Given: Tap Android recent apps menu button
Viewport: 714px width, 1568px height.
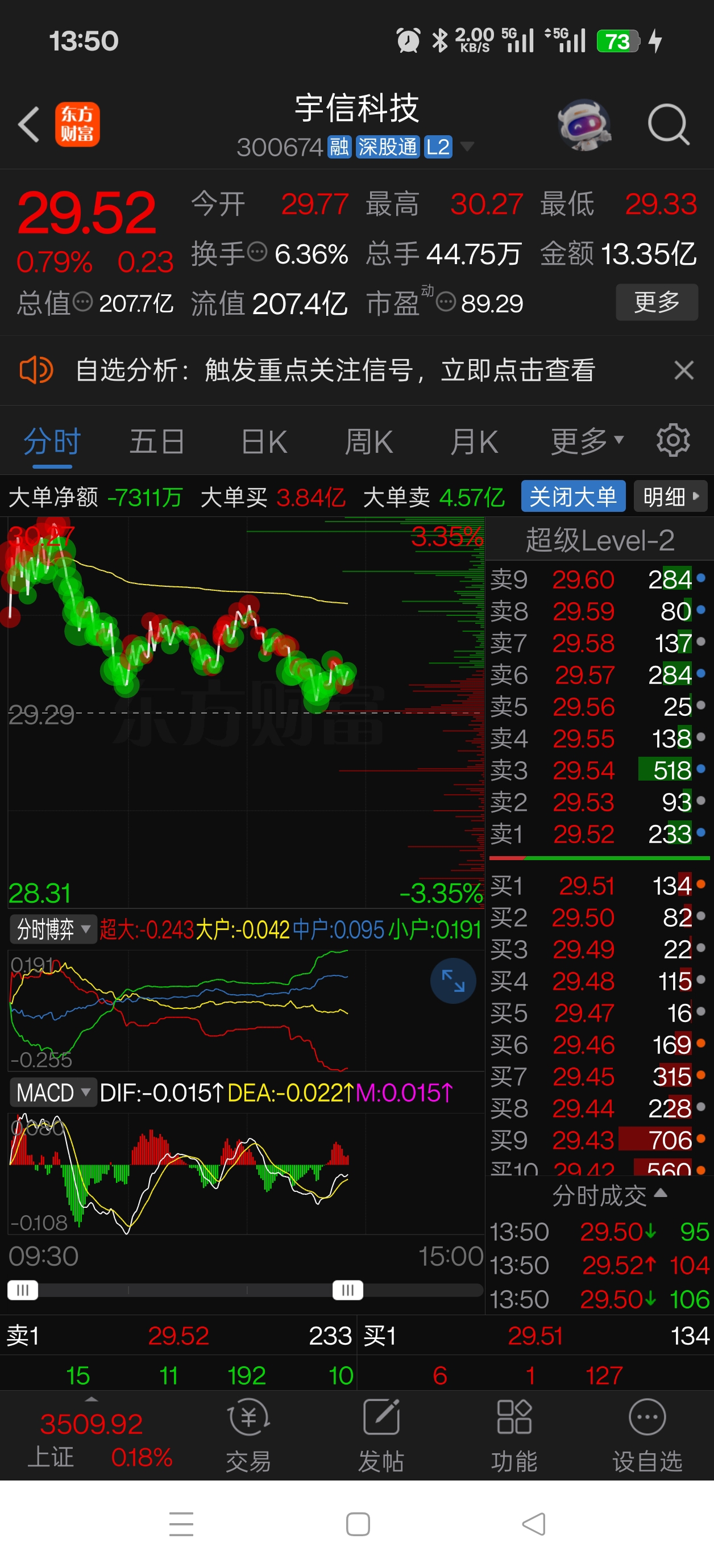Looking at the screenshot, I should point(181,1524).
